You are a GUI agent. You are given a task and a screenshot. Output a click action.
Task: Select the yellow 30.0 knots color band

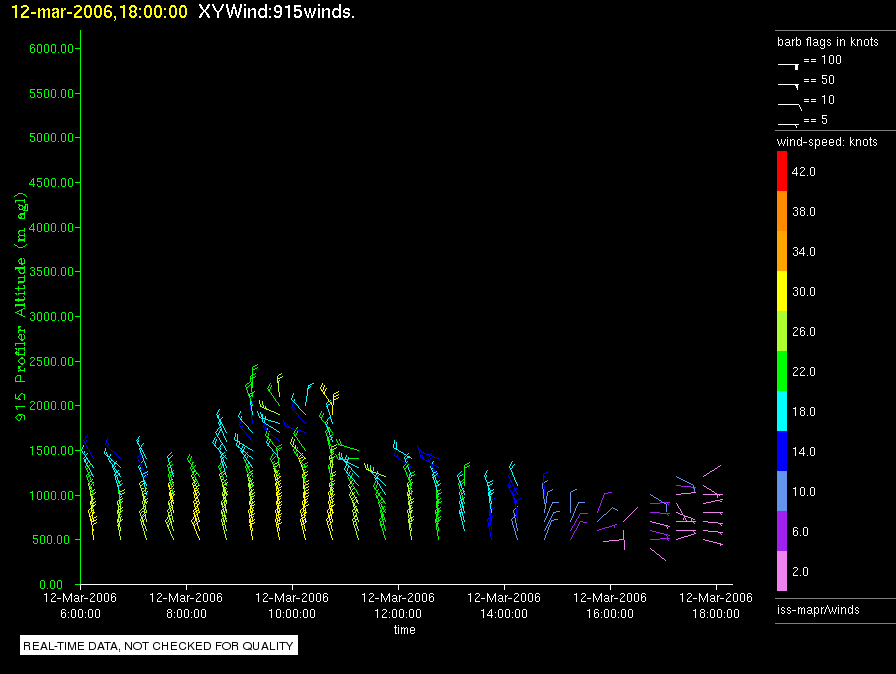pyautogui.click(x=782, y=291)
